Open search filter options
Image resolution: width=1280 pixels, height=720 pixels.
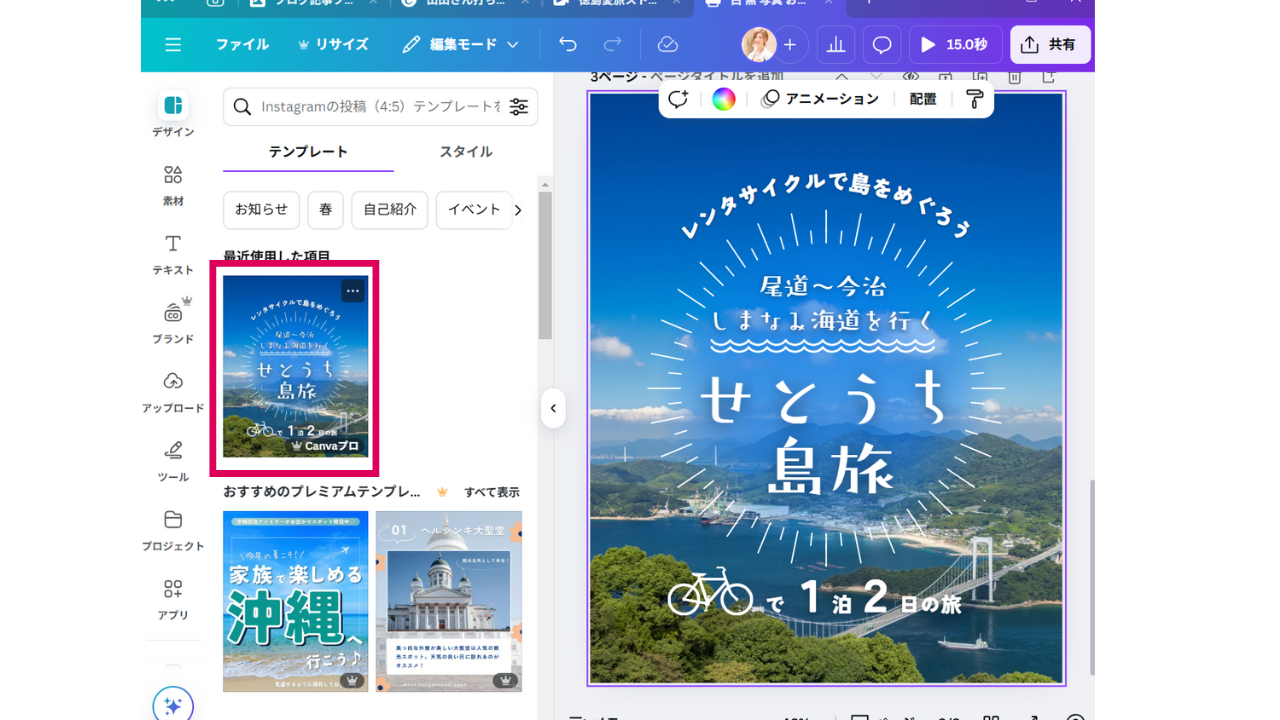519,107
